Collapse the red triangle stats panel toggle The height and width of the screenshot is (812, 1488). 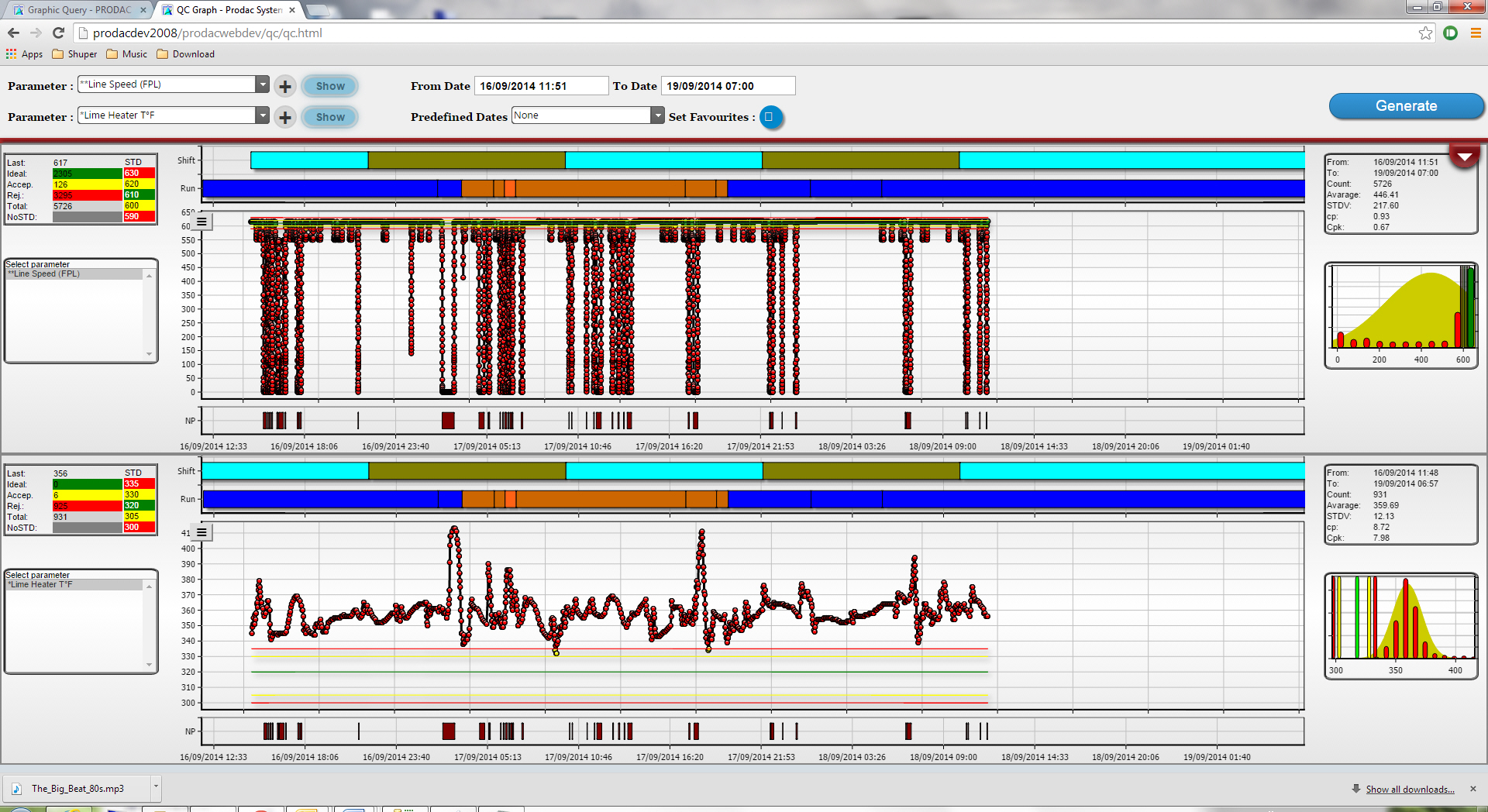pos(1464,157)
